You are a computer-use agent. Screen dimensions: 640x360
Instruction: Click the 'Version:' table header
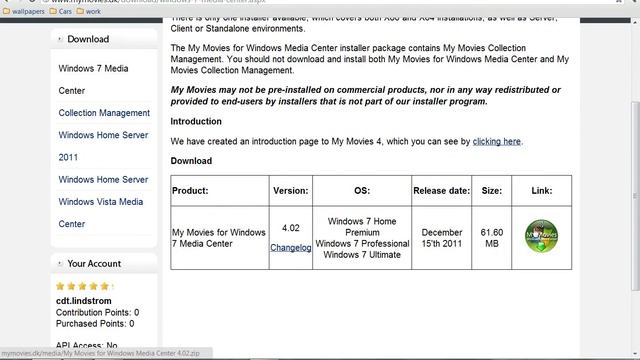(291, 191)
